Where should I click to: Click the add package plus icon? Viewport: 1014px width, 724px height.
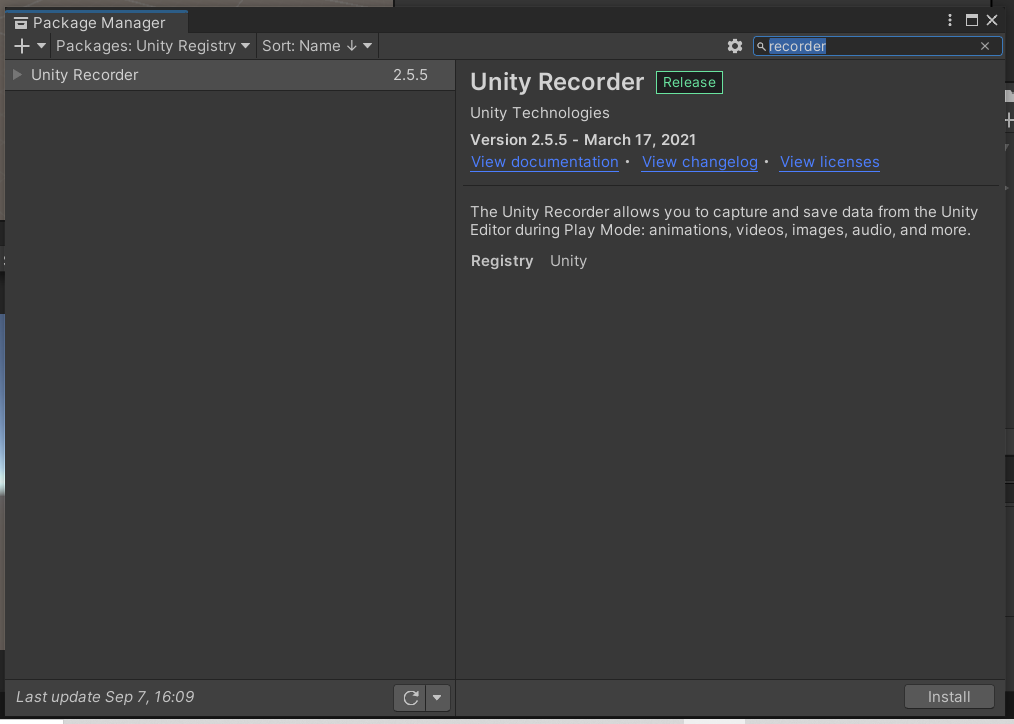tap(22, 46)
